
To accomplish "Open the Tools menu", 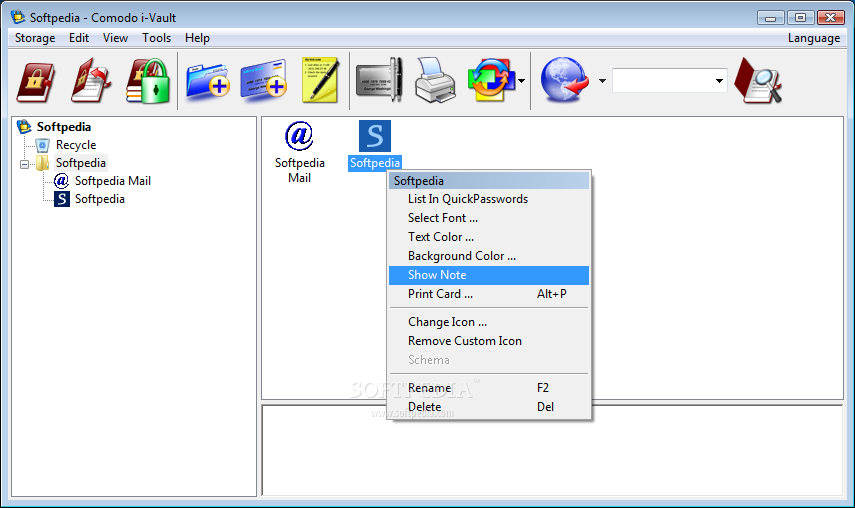I will [156, 38].
